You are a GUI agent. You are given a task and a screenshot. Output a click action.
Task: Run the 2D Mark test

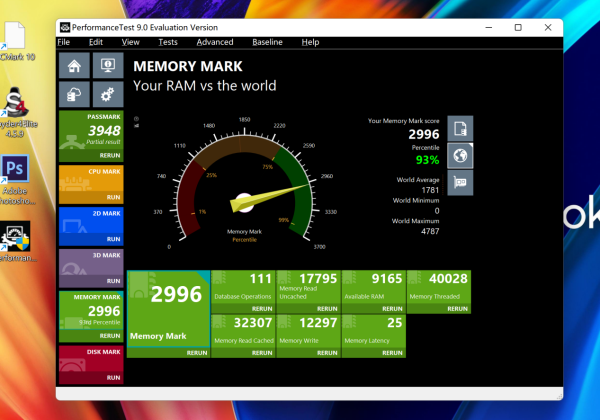click(x=113, y=239)
